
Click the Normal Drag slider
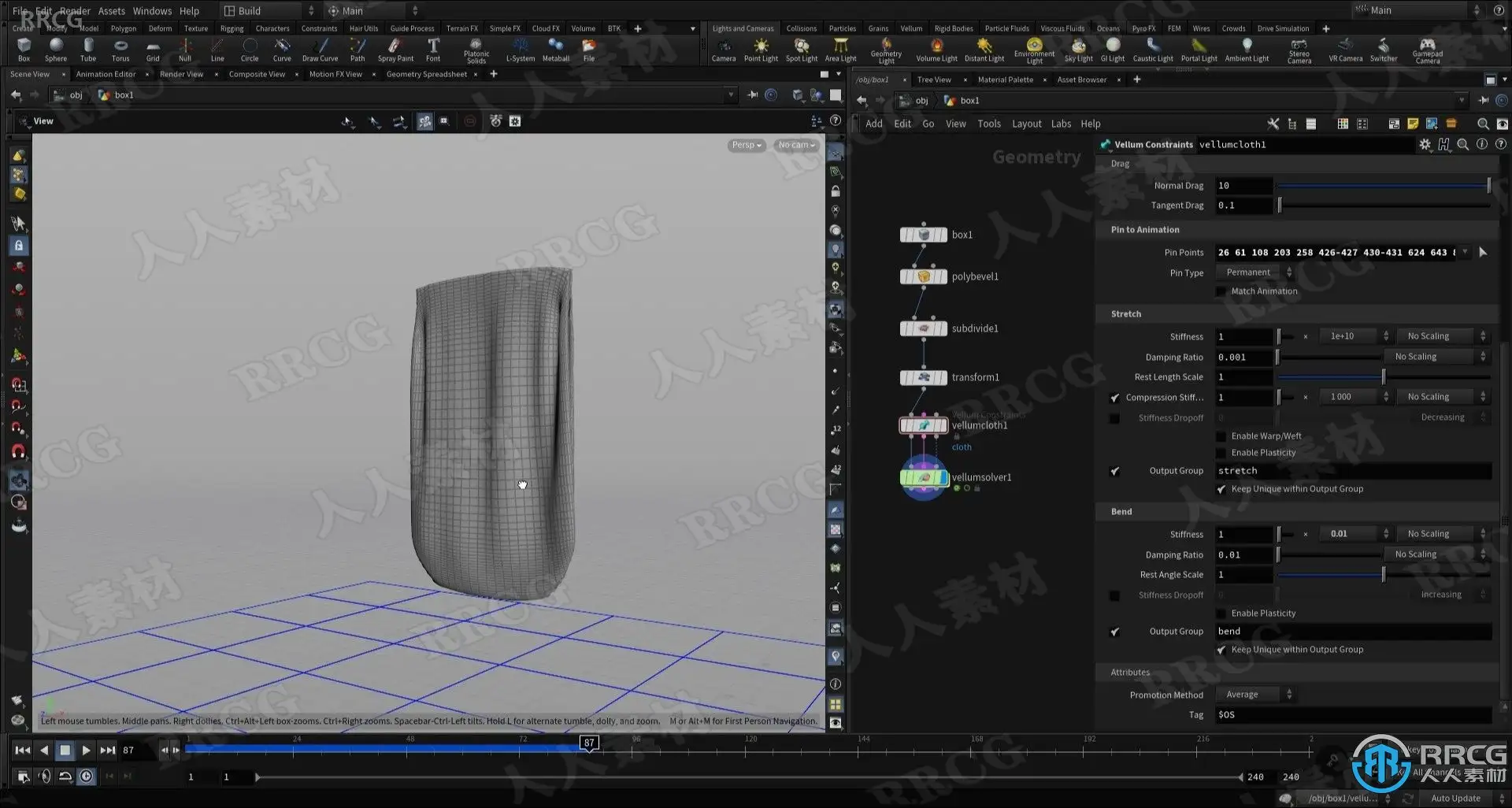(x=1383, y=186)
